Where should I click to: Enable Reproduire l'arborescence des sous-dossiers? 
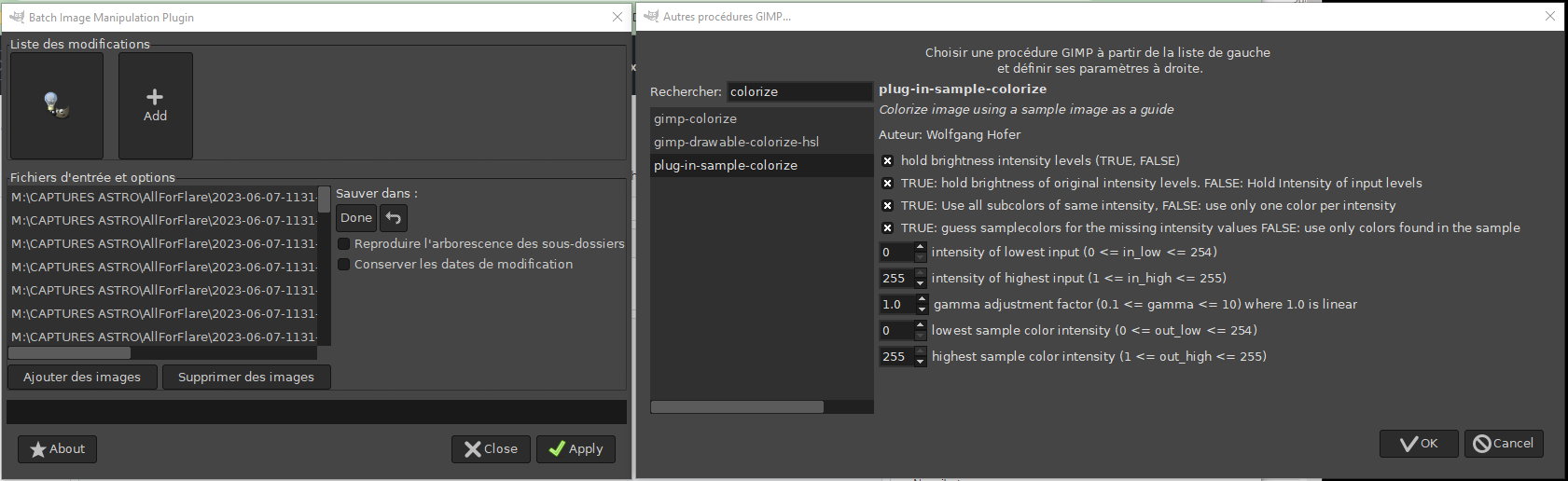pos(344,243)
